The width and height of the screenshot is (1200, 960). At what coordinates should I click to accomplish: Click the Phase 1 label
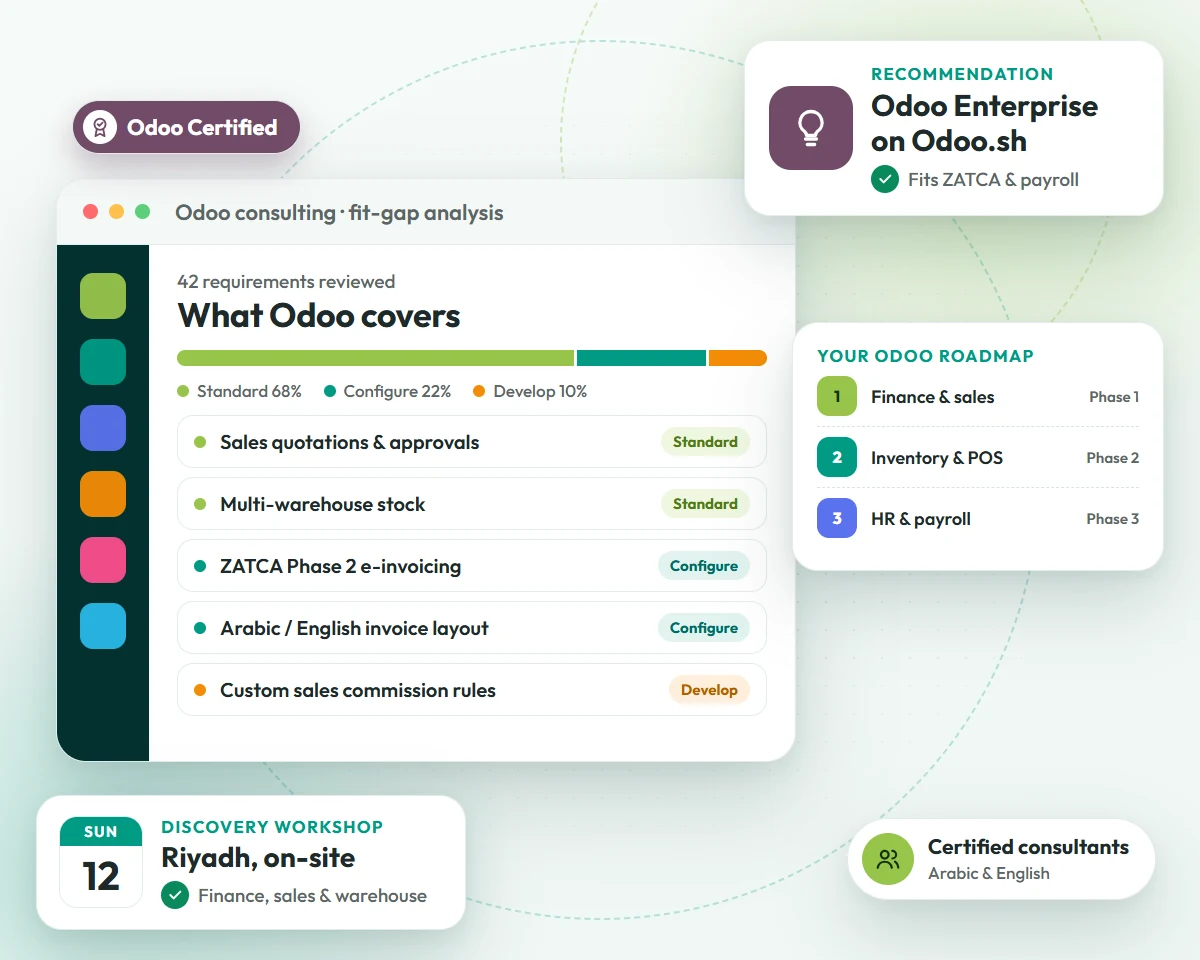pyautogui.click(x=1114, y=397)
